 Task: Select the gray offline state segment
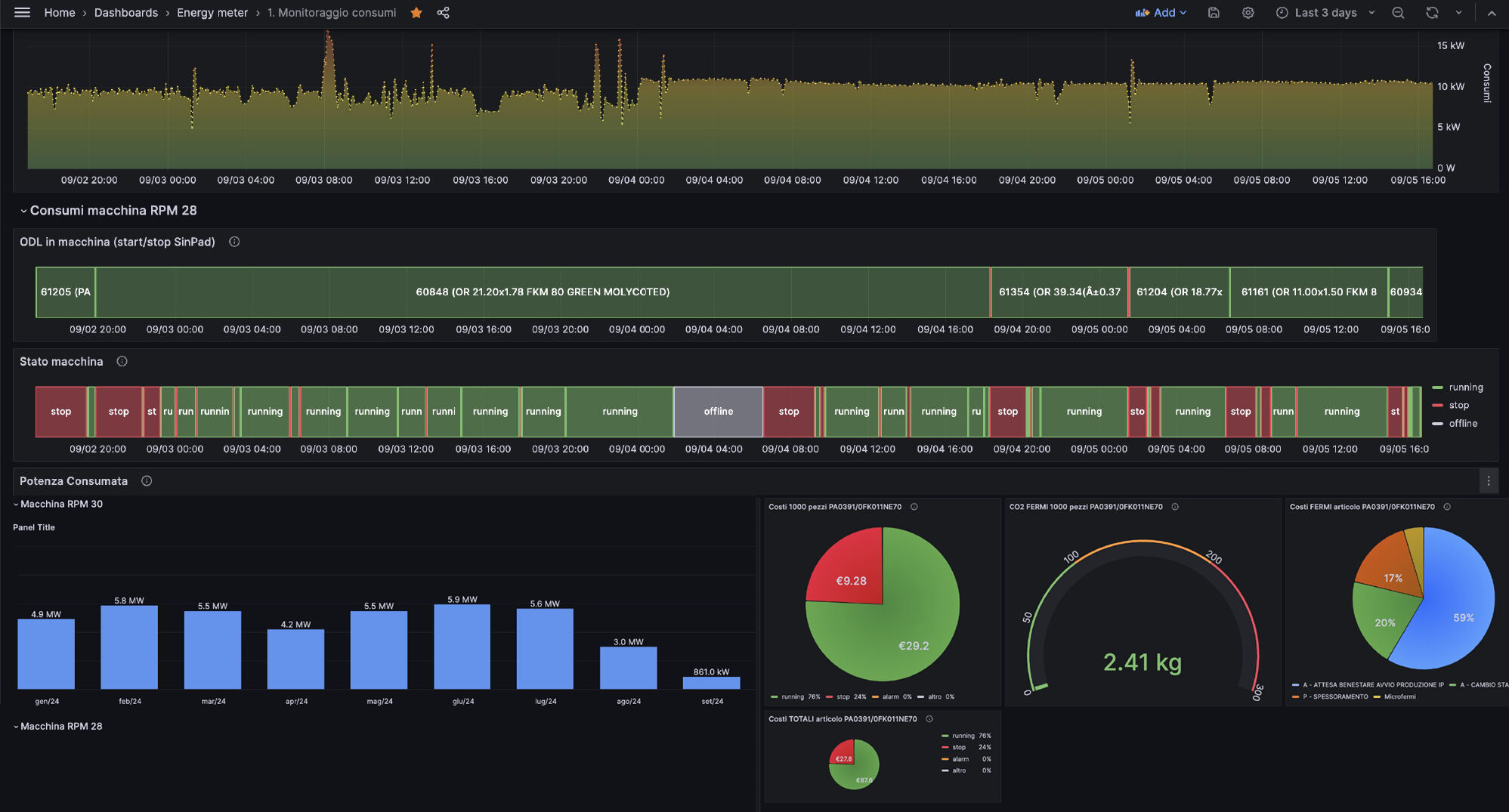point(718,412)
